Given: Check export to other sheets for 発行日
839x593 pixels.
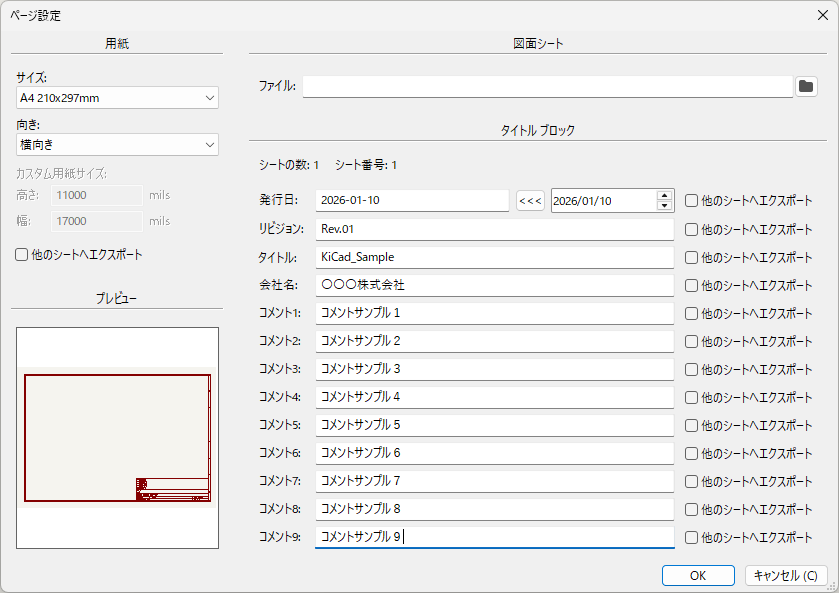Looking at the screenshot, I should tap(692, 201).
